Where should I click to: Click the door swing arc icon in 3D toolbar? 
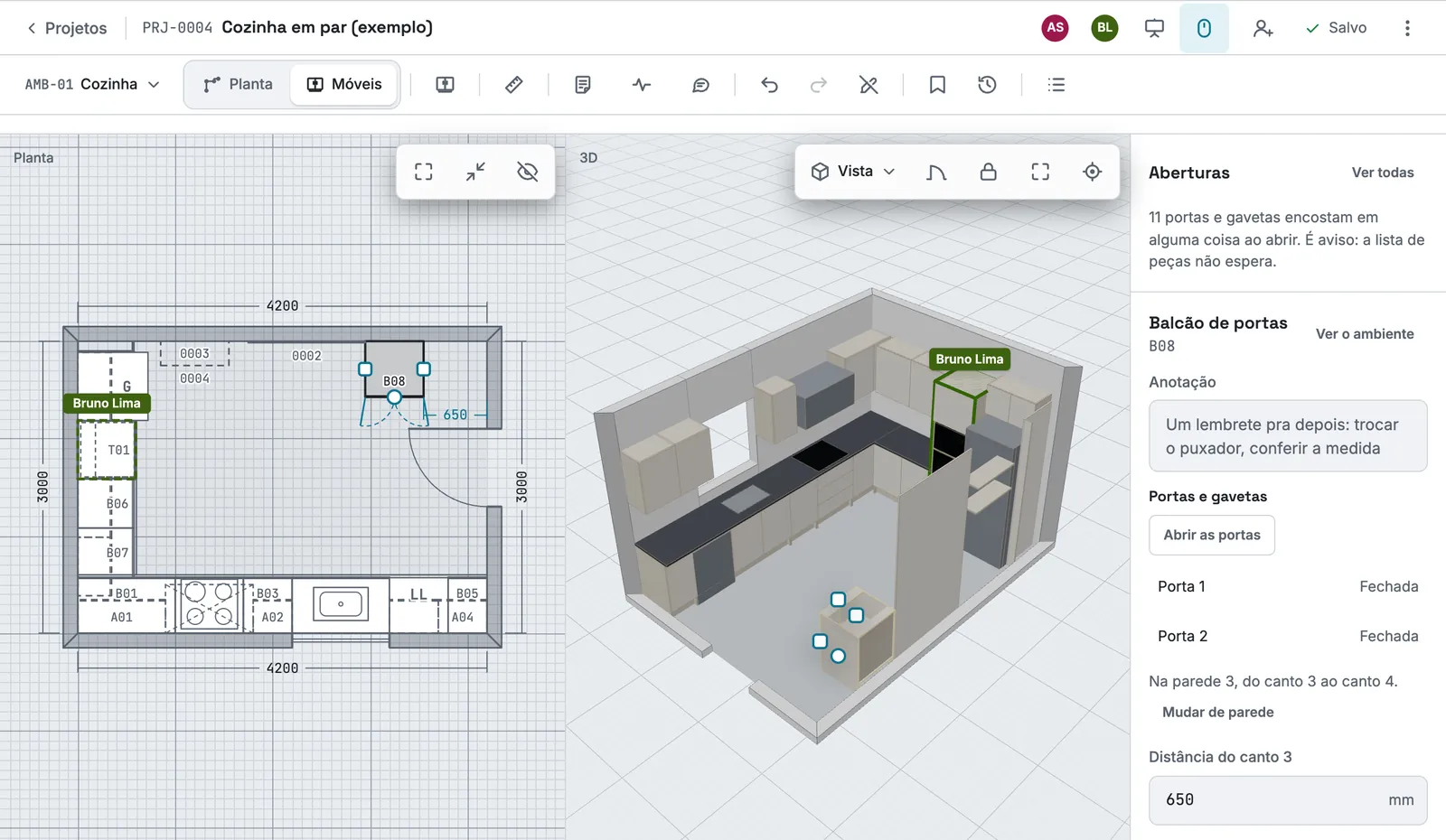(x=936, y=172)
